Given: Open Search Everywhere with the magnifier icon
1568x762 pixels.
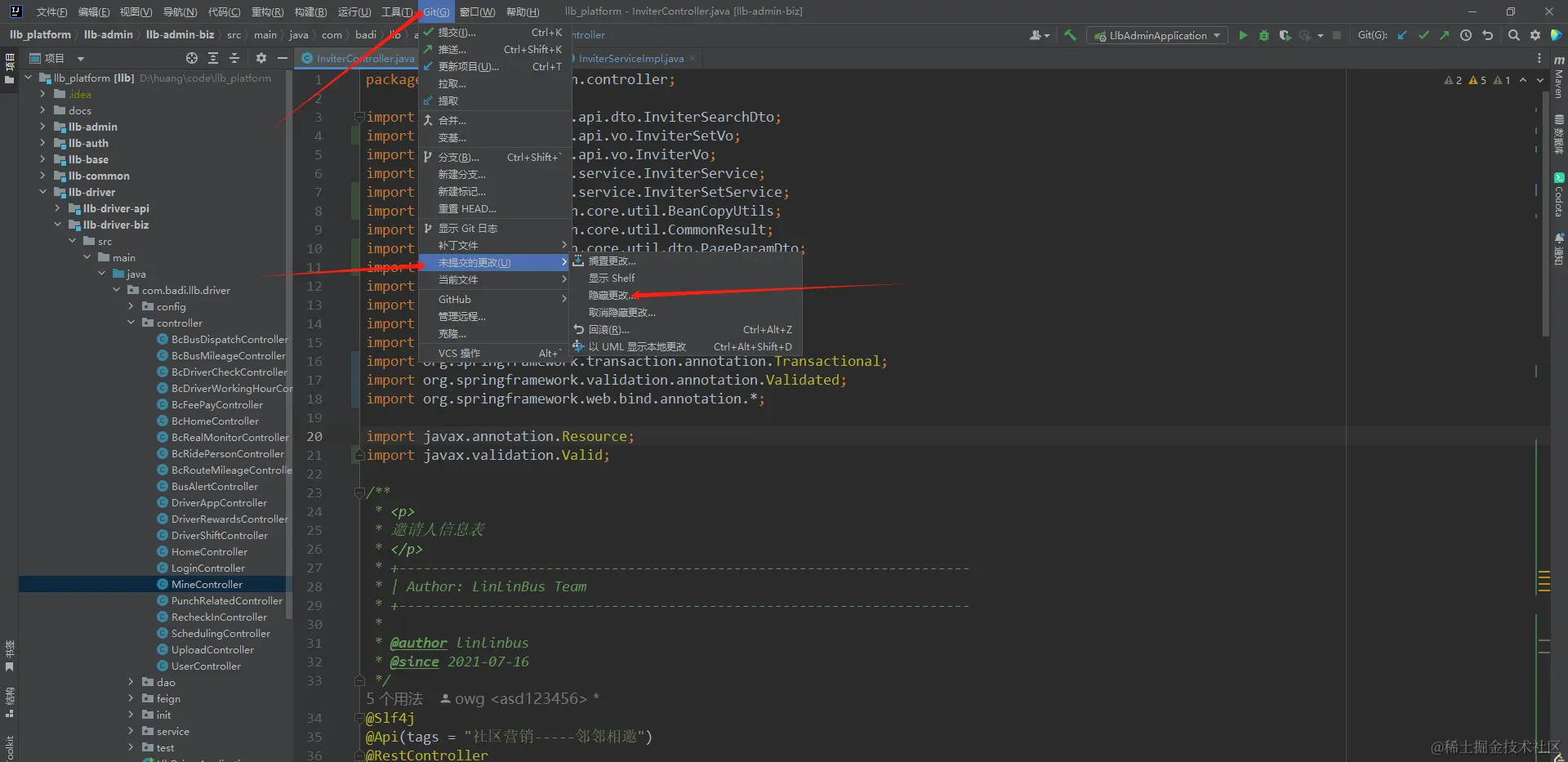Looking at the screenshot, I should click(1513, 35).
